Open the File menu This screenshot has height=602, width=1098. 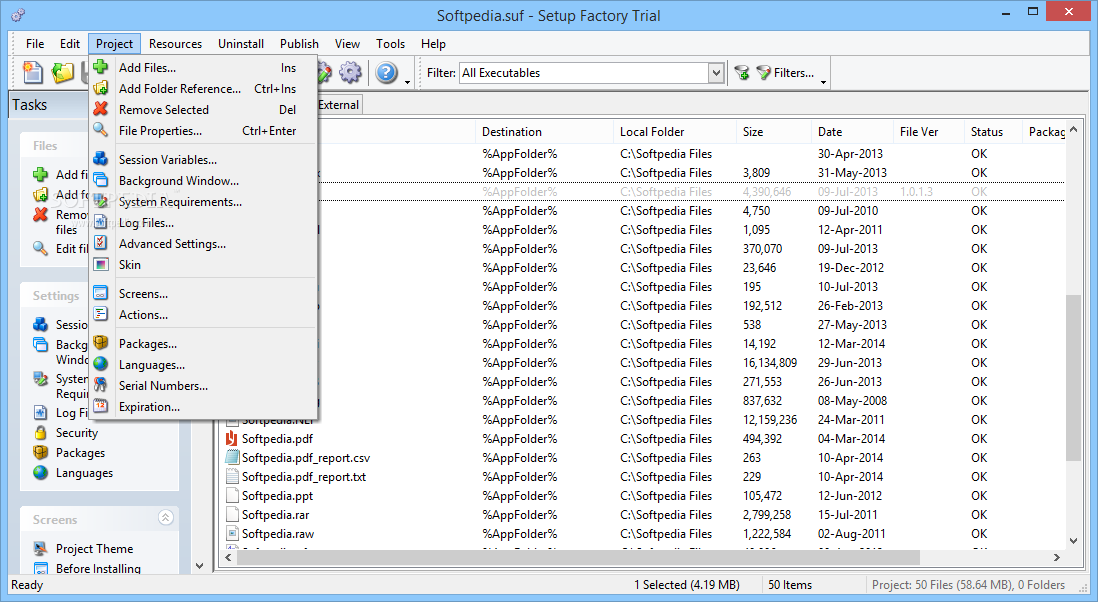click(35, 43)
